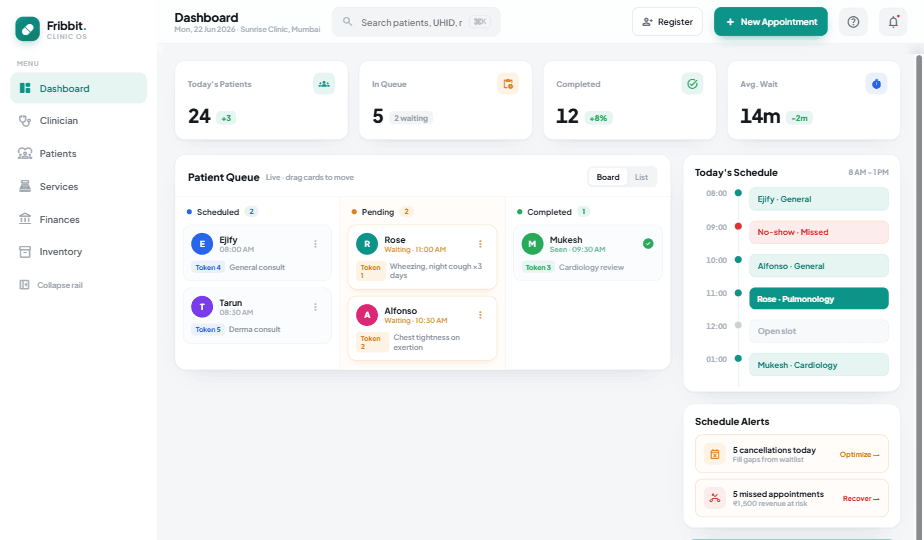Click the Today's Patients people icon

tap(324, 84)
